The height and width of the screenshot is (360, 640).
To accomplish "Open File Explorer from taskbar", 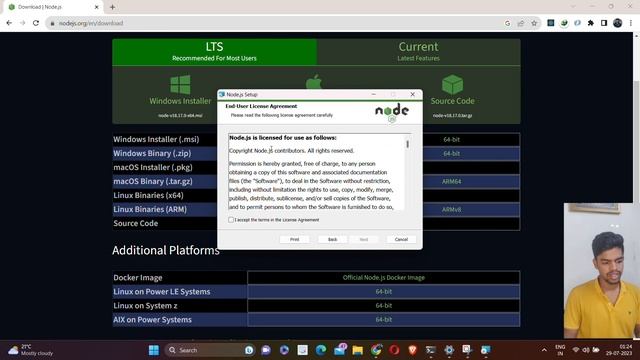I will click(358, 350).
